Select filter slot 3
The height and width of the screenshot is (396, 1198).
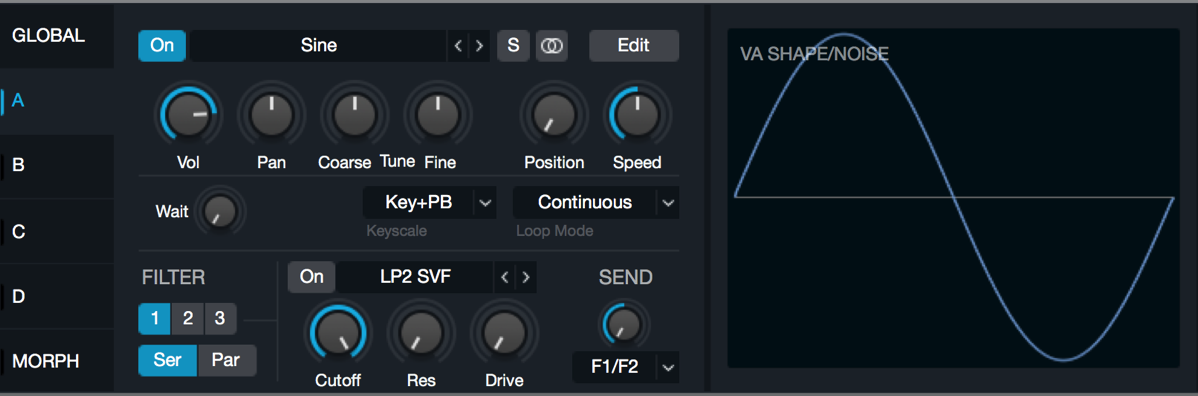point(220,319)
